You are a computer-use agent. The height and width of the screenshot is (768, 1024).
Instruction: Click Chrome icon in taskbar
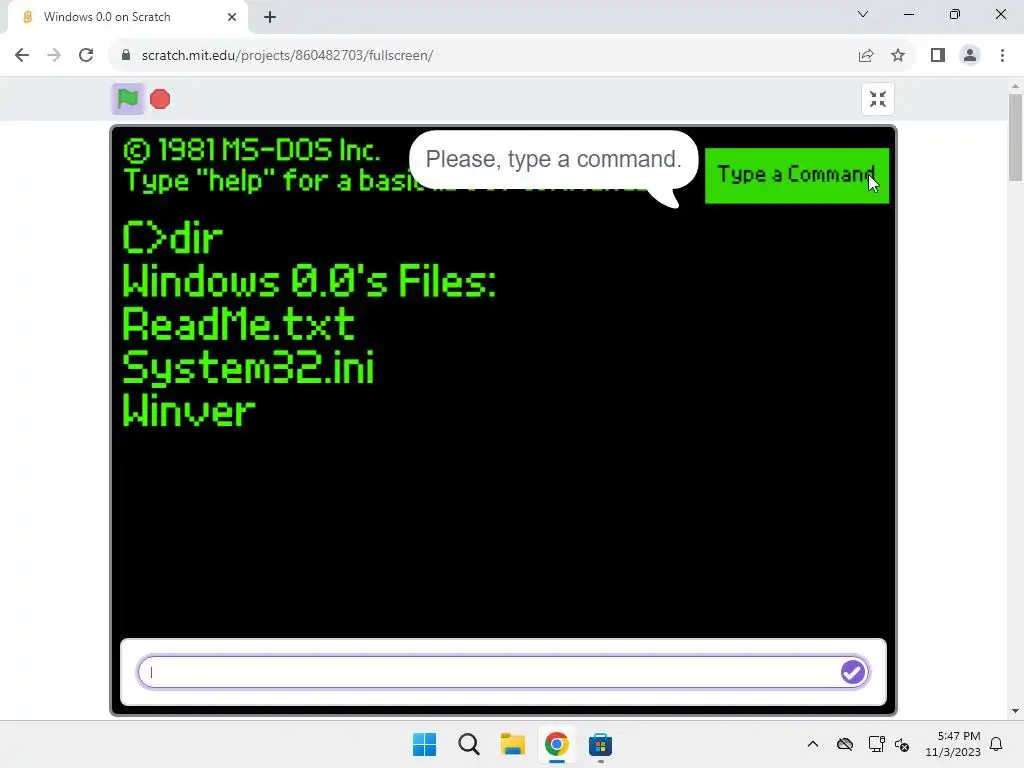tap(556, 744)
